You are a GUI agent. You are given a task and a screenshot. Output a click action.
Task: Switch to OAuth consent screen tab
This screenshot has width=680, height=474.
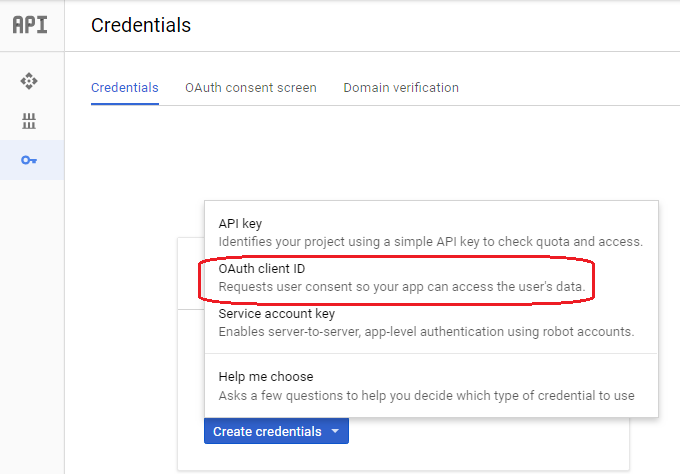251,88
